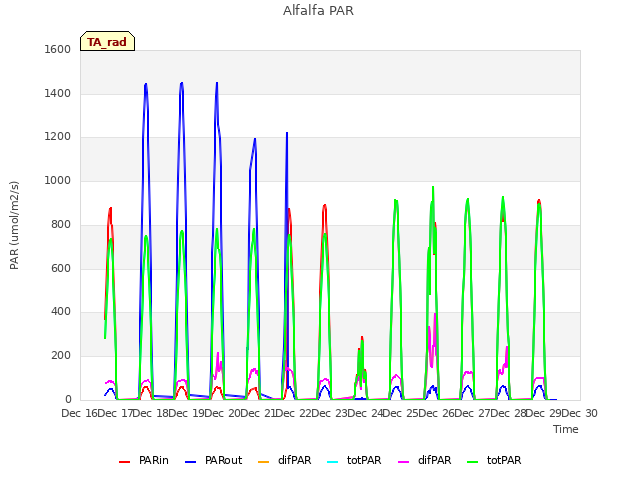
Task: Toggle the cyan totPAR legend entry
Action: [354, 460]
